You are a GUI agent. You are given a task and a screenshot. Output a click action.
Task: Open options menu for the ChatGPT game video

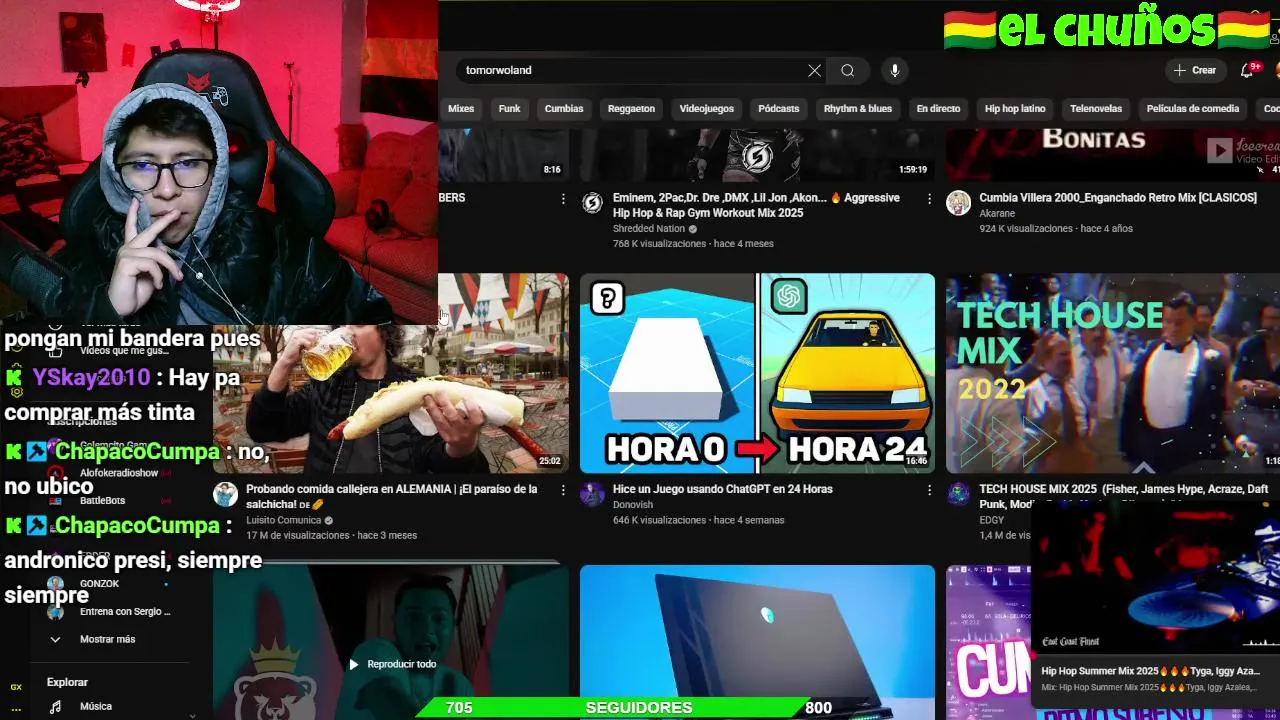tap(929, 490)
